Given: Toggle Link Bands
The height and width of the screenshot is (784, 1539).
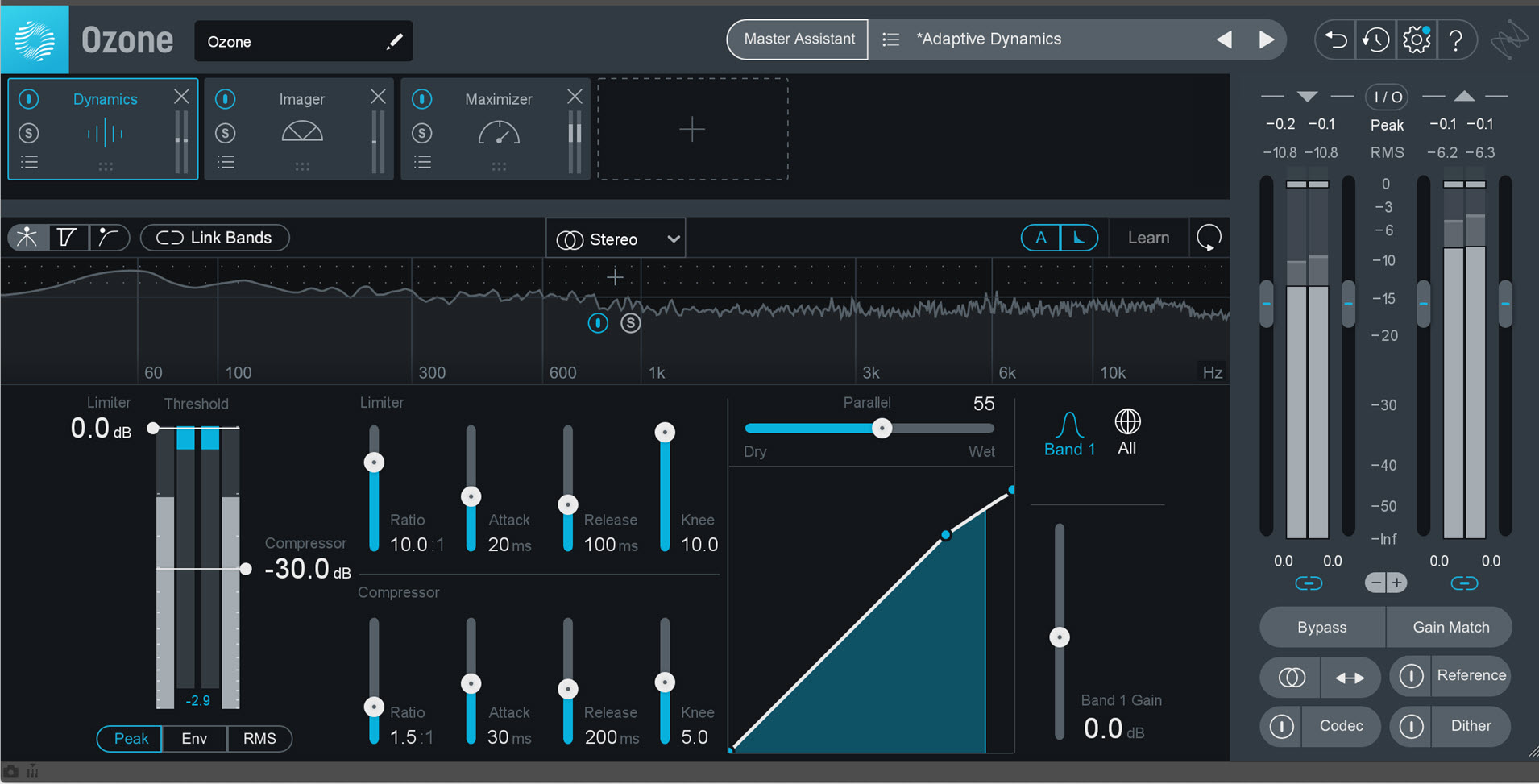Looking at the screenshot, I should coord(214,238).
